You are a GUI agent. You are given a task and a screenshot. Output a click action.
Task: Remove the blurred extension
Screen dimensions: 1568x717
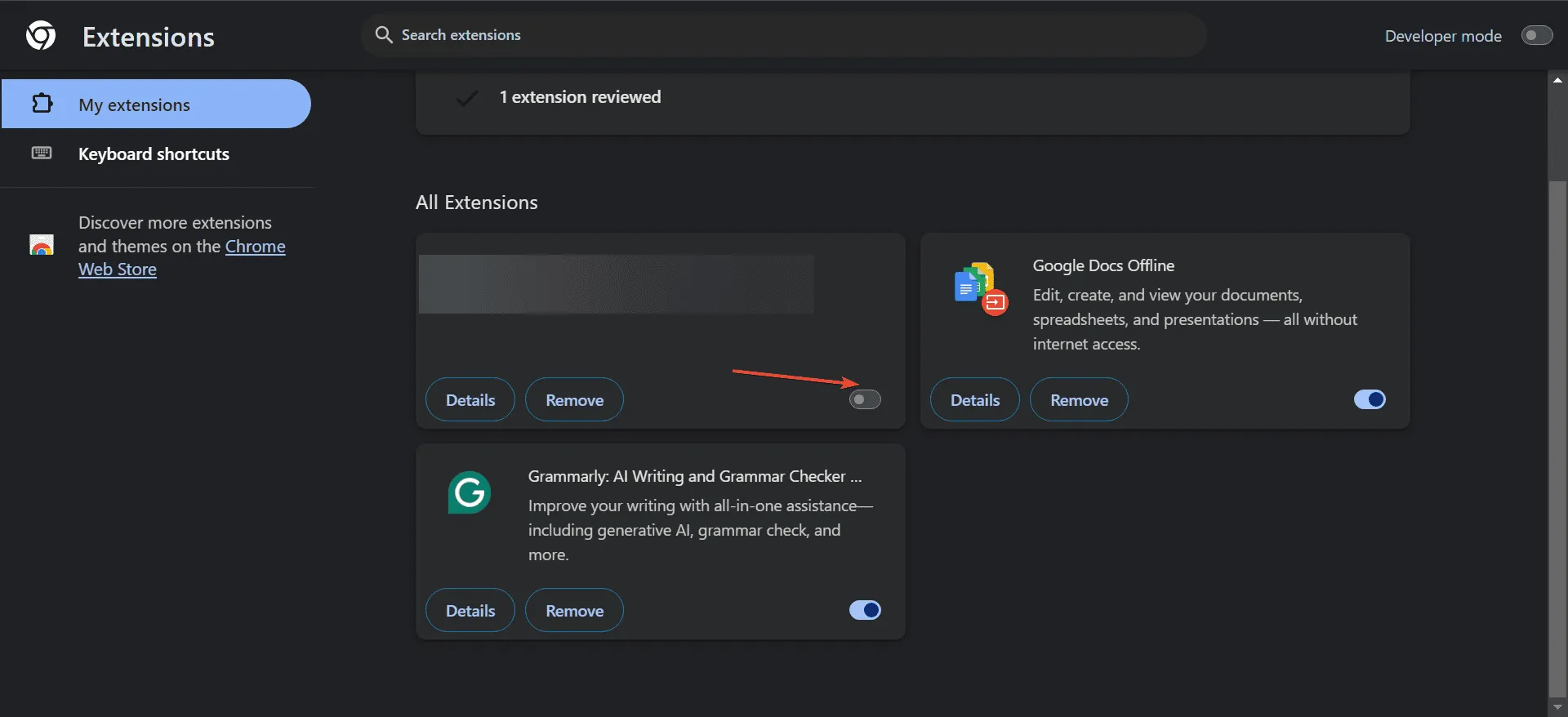(574, 399)
